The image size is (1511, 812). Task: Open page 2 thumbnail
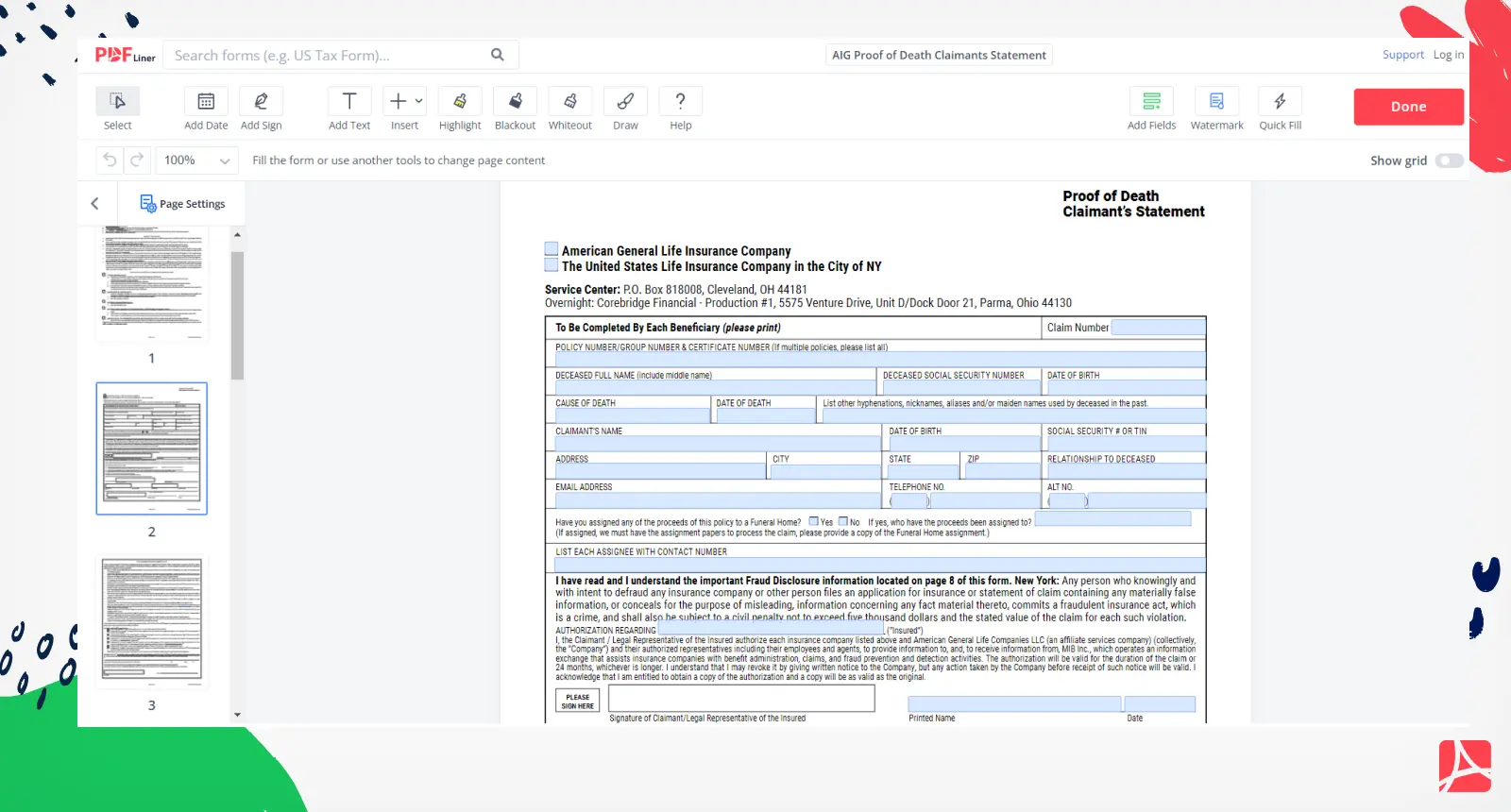(x=151, y=448)
